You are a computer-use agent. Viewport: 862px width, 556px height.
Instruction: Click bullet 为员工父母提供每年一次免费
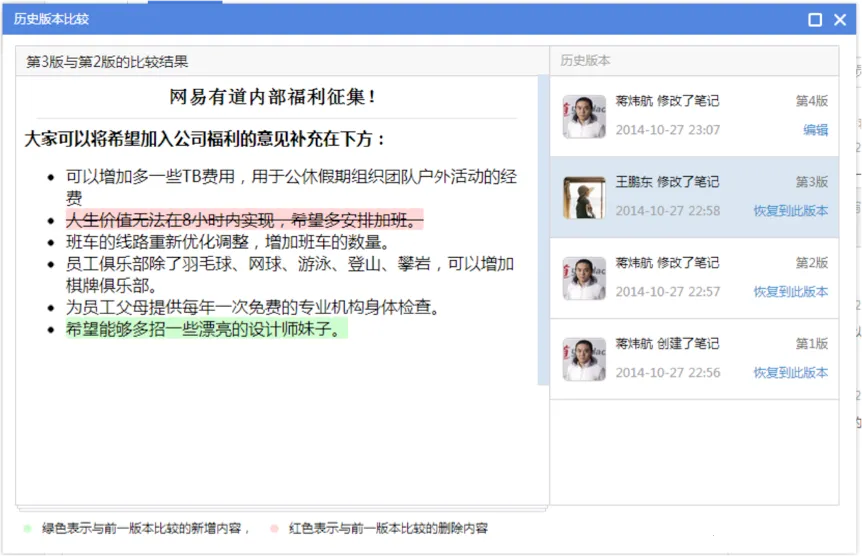tap(253, 307)
